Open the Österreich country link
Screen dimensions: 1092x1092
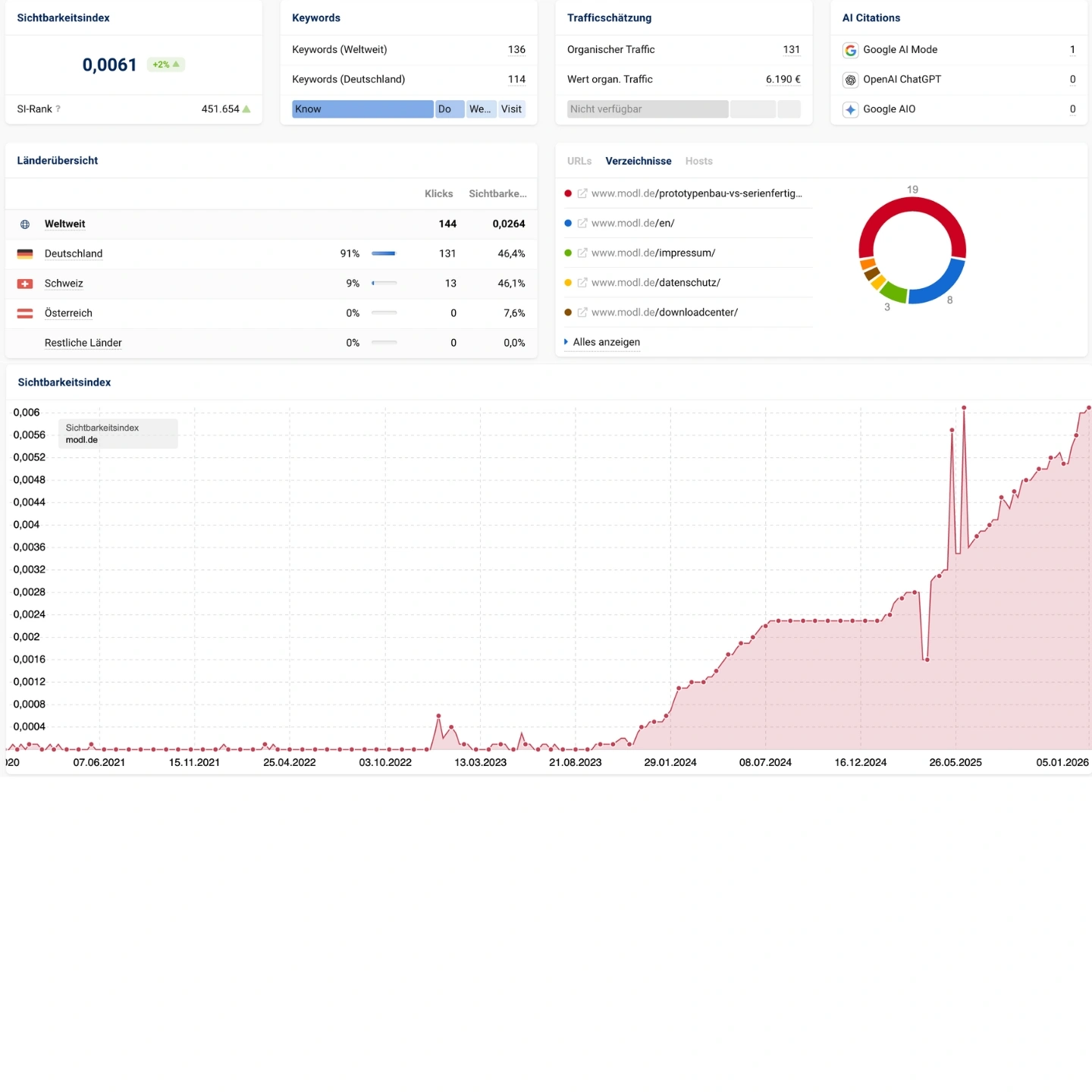coord(68,313)
